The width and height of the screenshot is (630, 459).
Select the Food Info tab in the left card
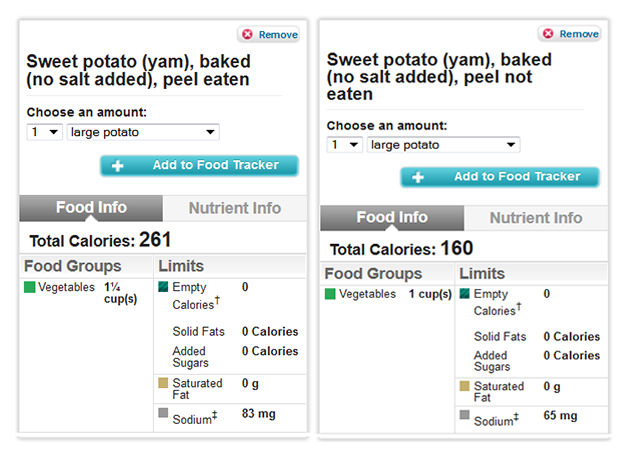91,208
